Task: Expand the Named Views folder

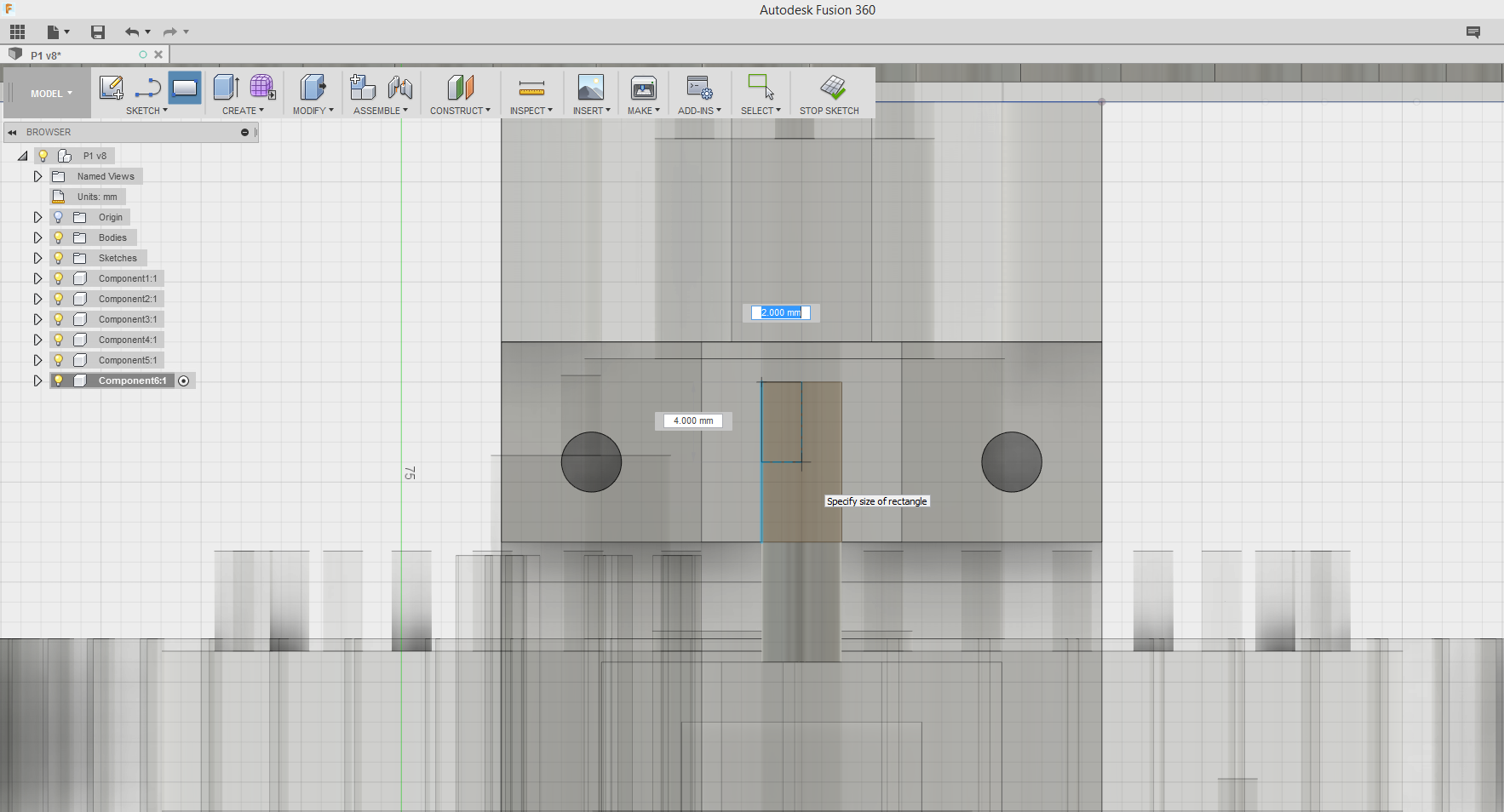Action: point(37,176)
